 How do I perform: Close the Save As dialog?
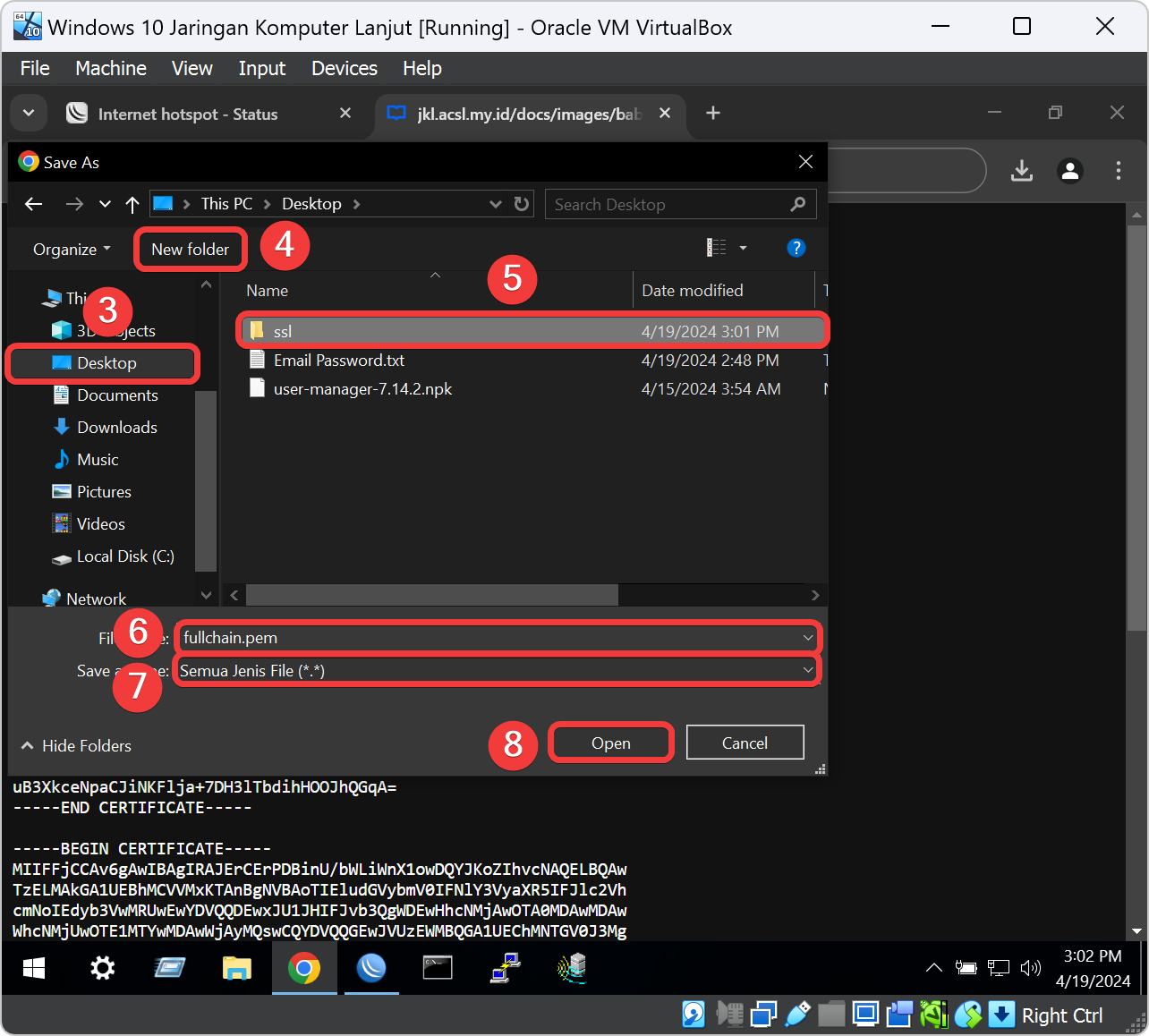(805, 161)
